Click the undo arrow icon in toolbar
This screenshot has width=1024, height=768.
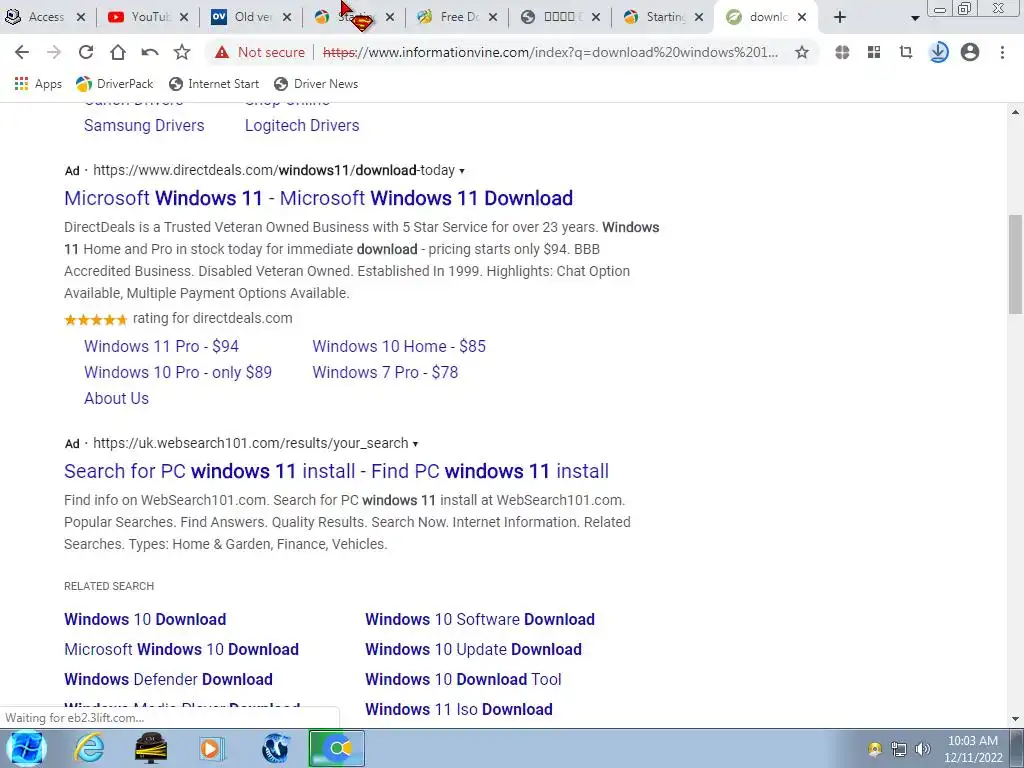click(x=150, y=52)
